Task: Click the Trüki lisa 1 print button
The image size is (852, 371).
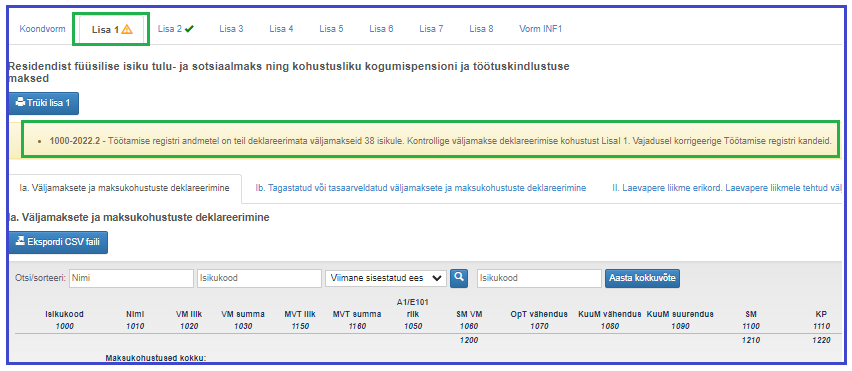Action: (43, 103)
